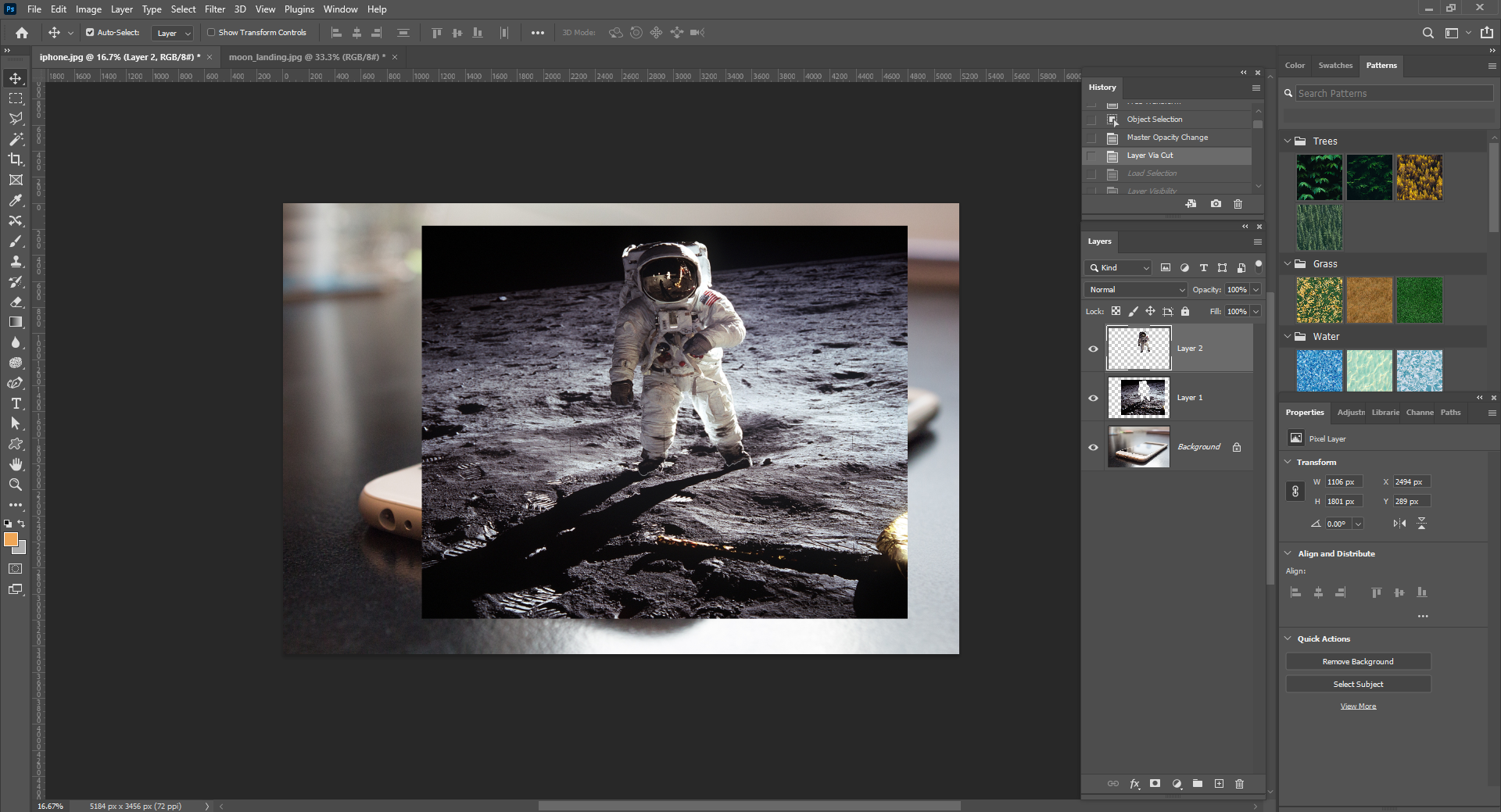Select the Eyedropper tool
The height and width of the screenshot is (812, 1501).
[x=16, y=200]
